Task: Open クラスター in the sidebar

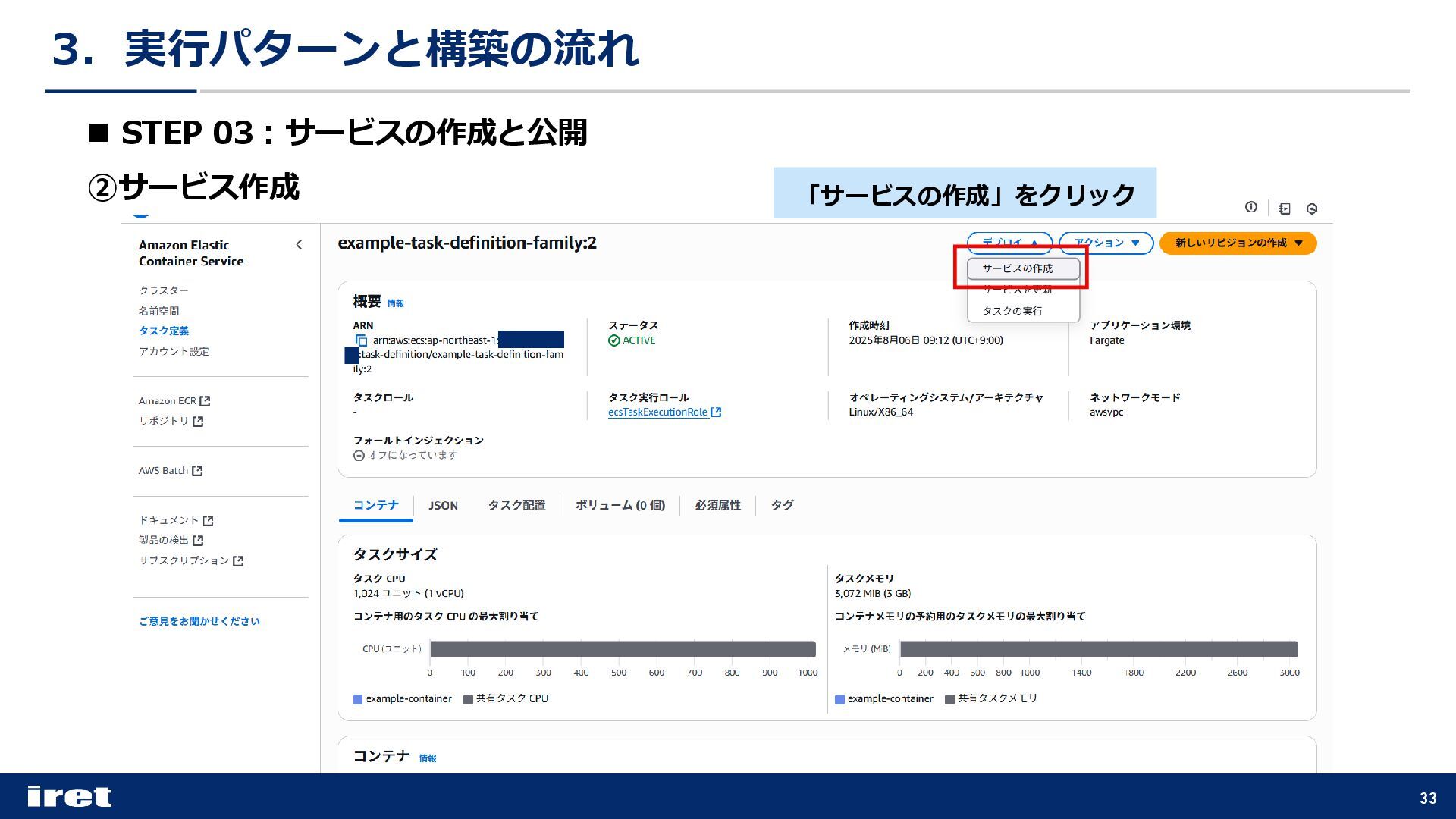Action: pos(164,290)
